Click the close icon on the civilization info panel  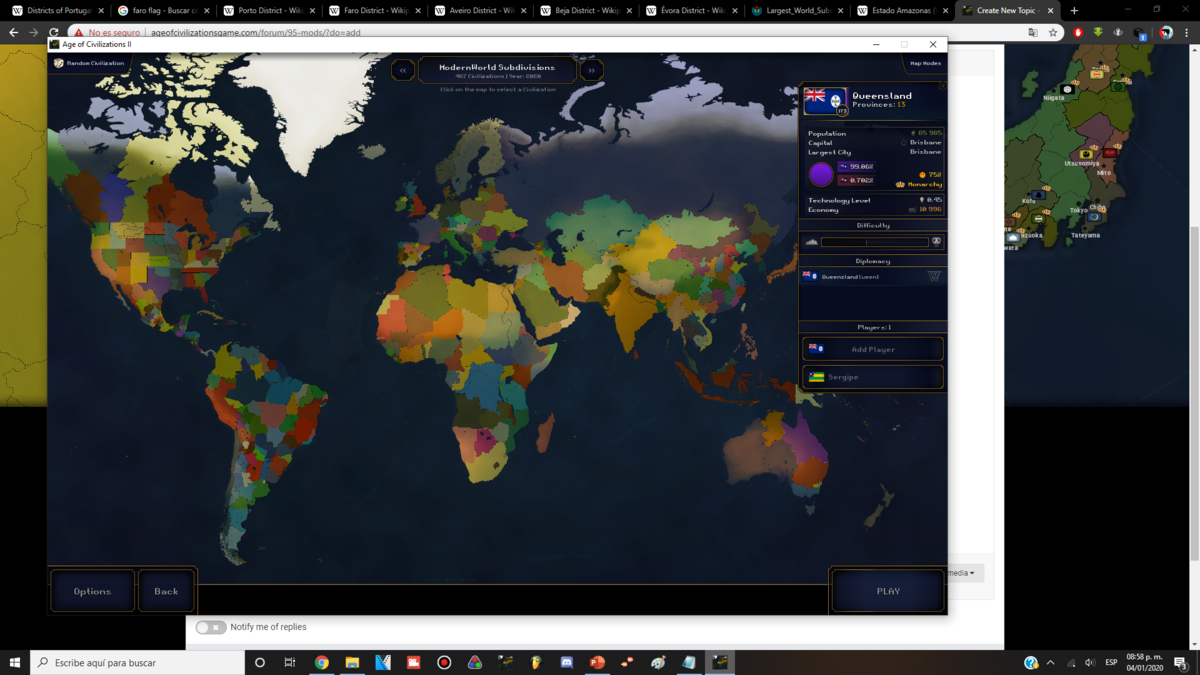click(x=942, y=86)
